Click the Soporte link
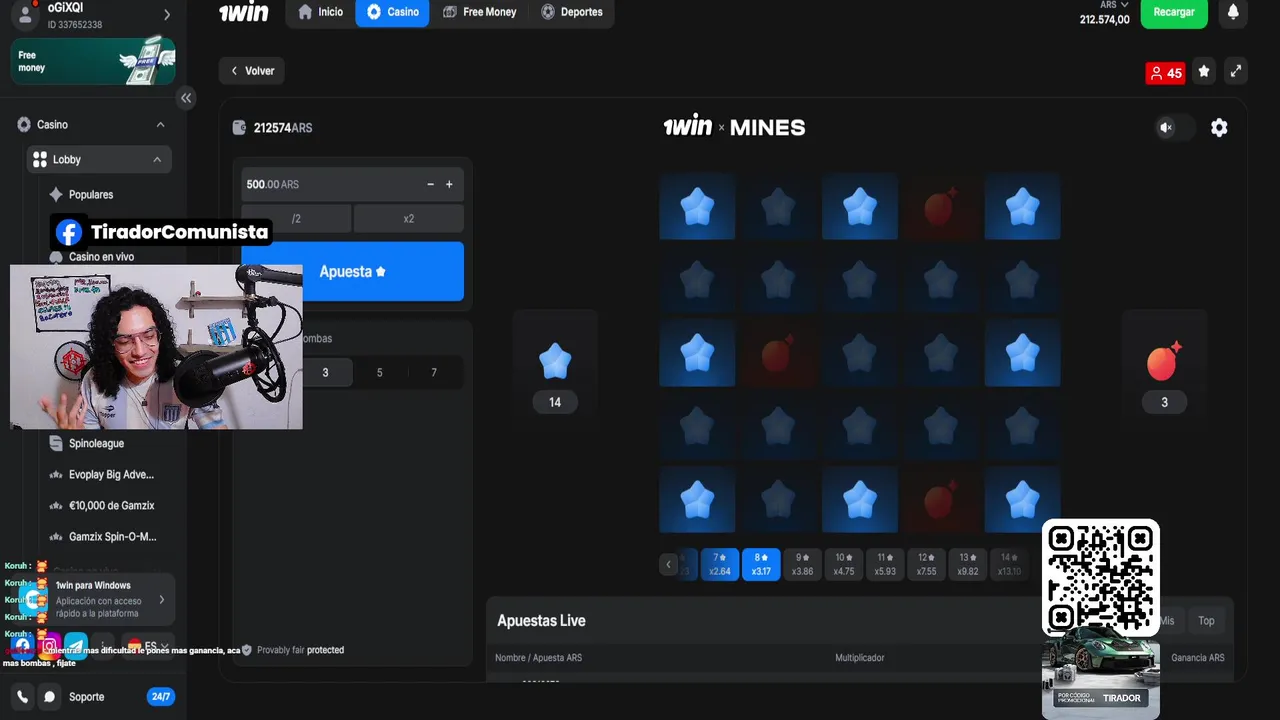 coord(86,697)
